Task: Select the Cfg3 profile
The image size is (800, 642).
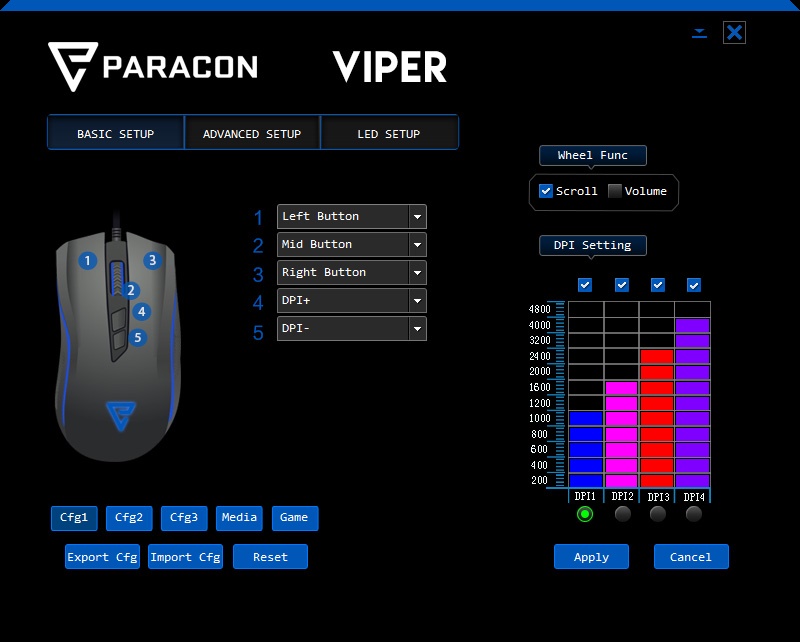Action: [184, 518]
